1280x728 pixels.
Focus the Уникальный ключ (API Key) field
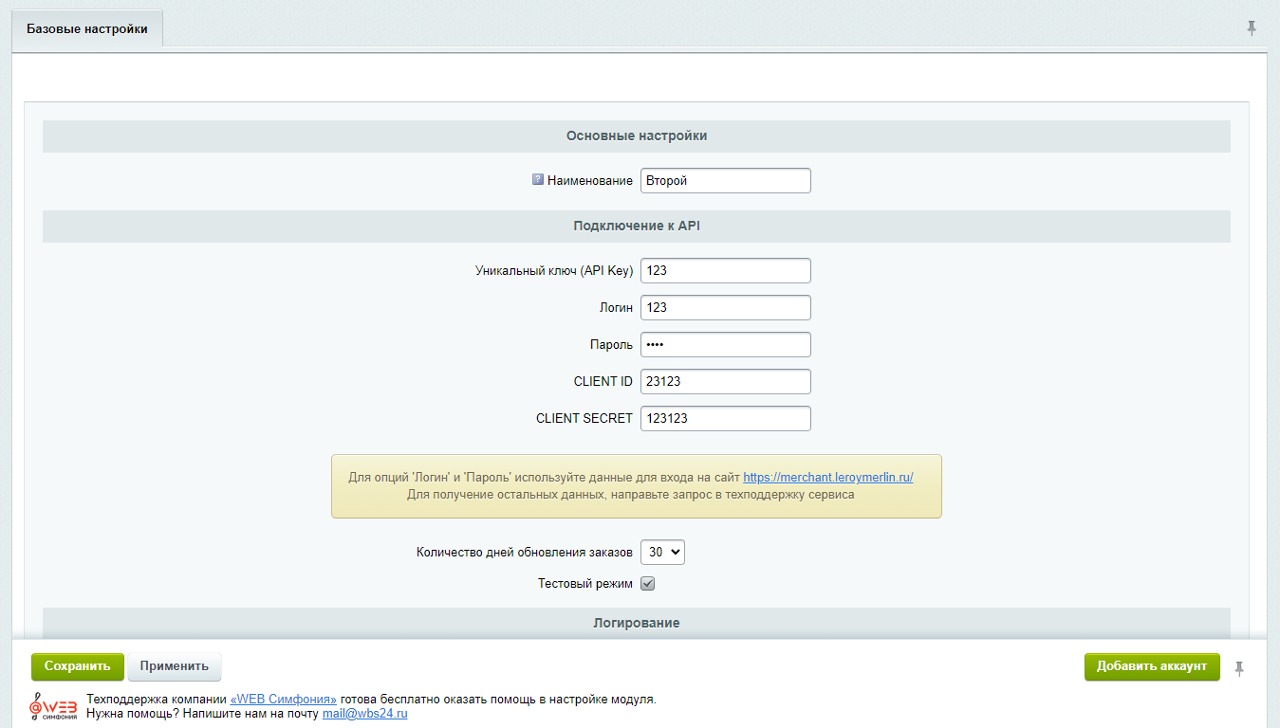(x=725, y=271)
